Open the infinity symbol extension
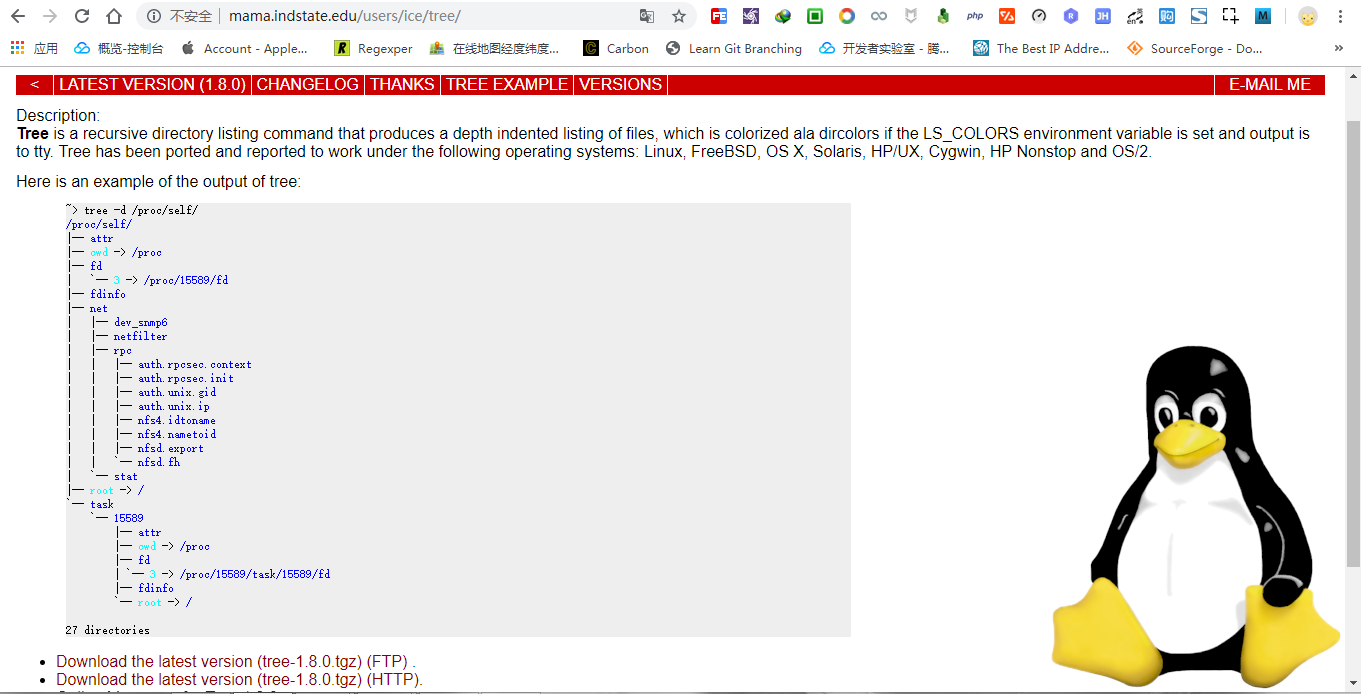 click(879, 16)
